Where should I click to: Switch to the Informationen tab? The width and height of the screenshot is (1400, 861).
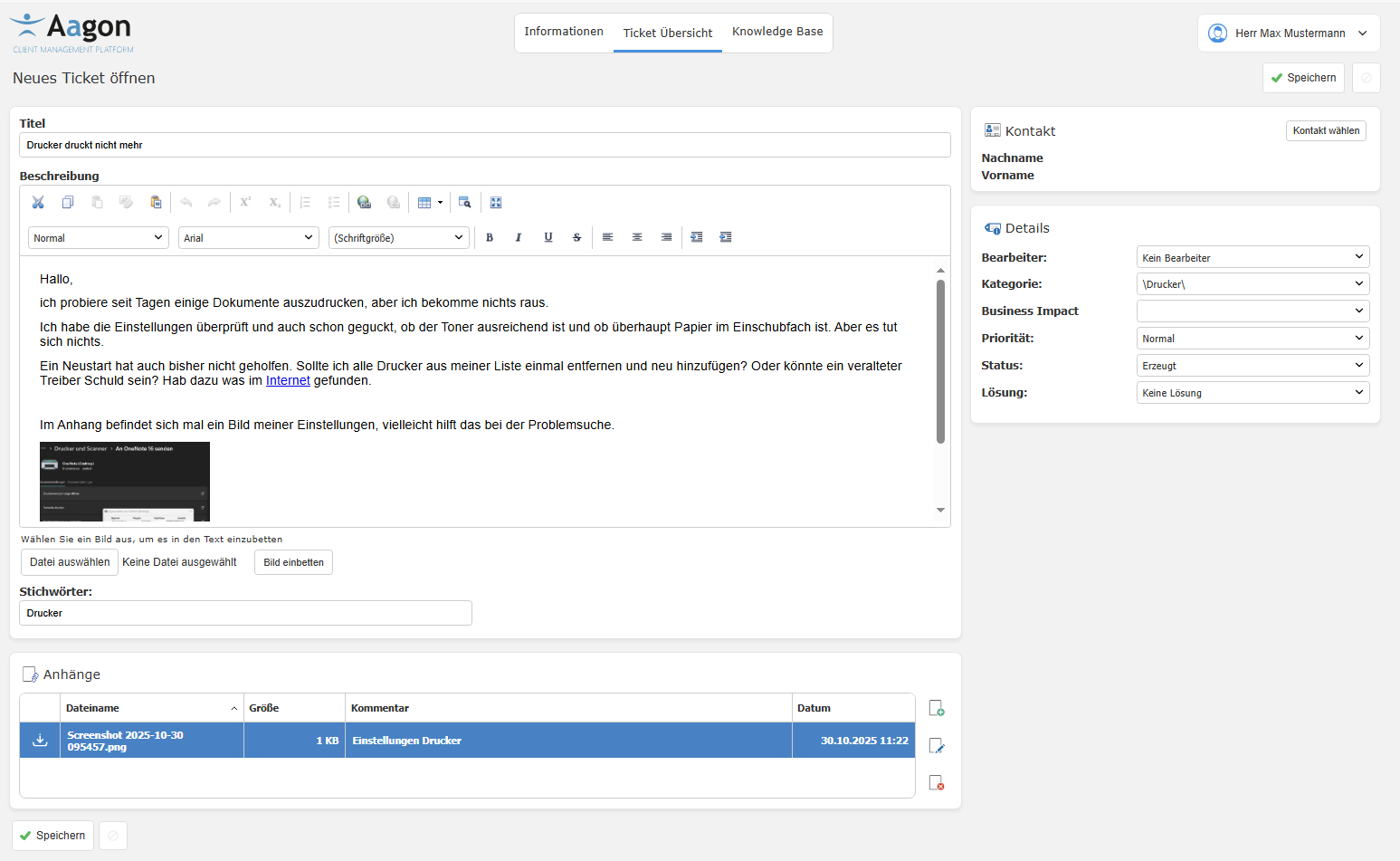pyautogui.click(x=564, y=32)
